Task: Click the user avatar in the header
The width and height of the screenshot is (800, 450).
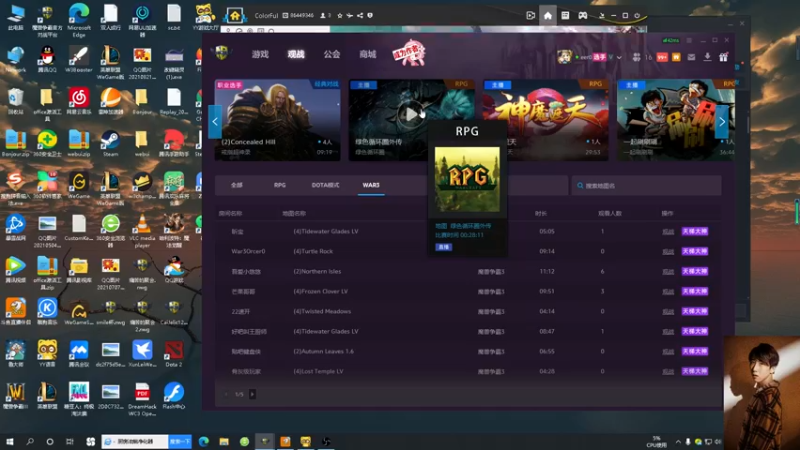Action: click(564, 57)
